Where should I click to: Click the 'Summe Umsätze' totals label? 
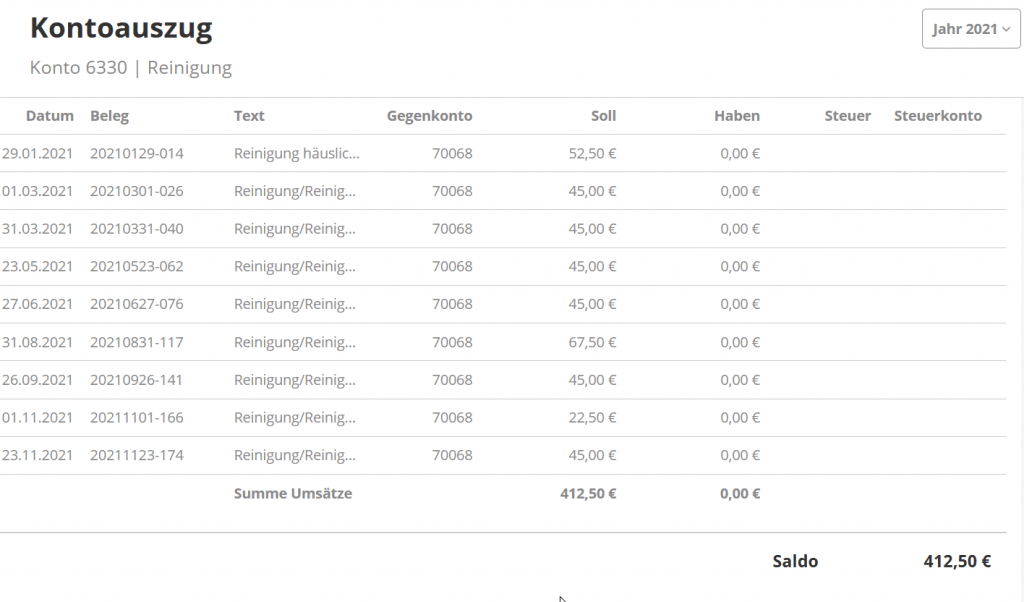pyautogui.click(x=293, y=493)
